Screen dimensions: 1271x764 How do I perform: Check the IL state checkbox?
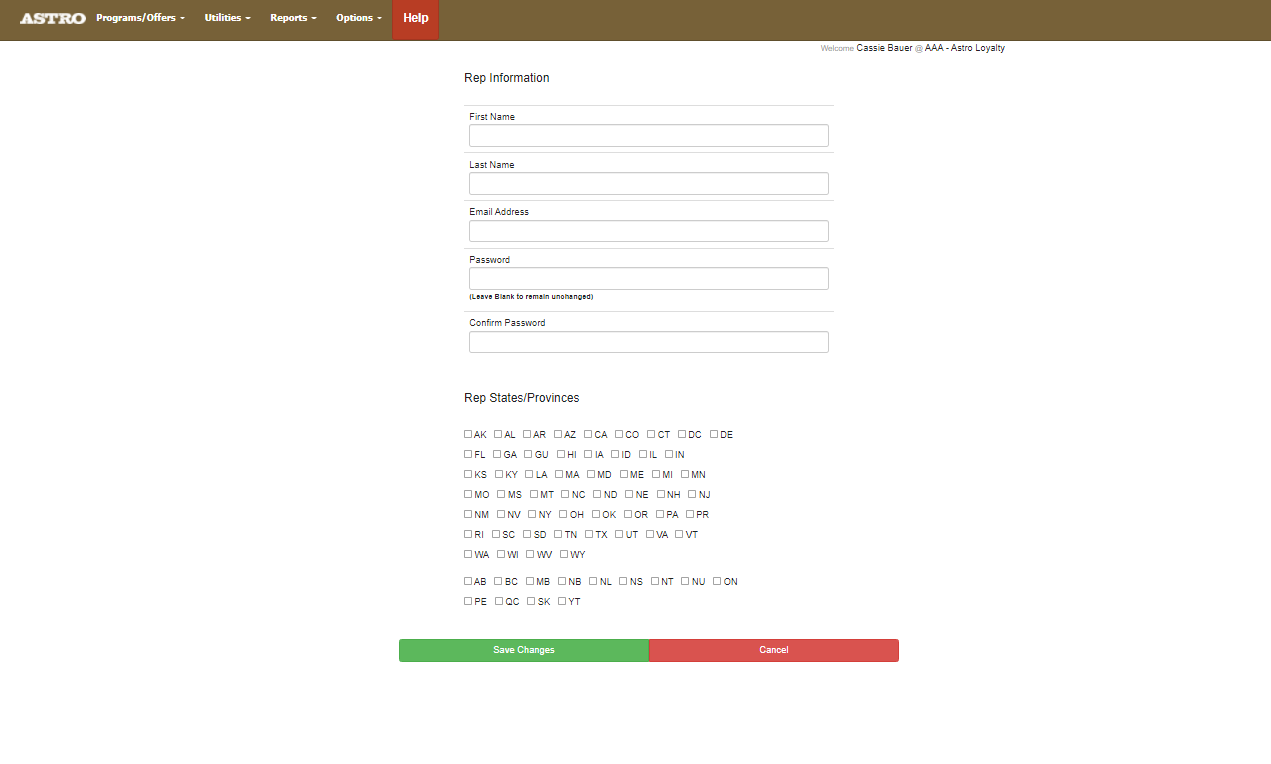coord(643,454)
